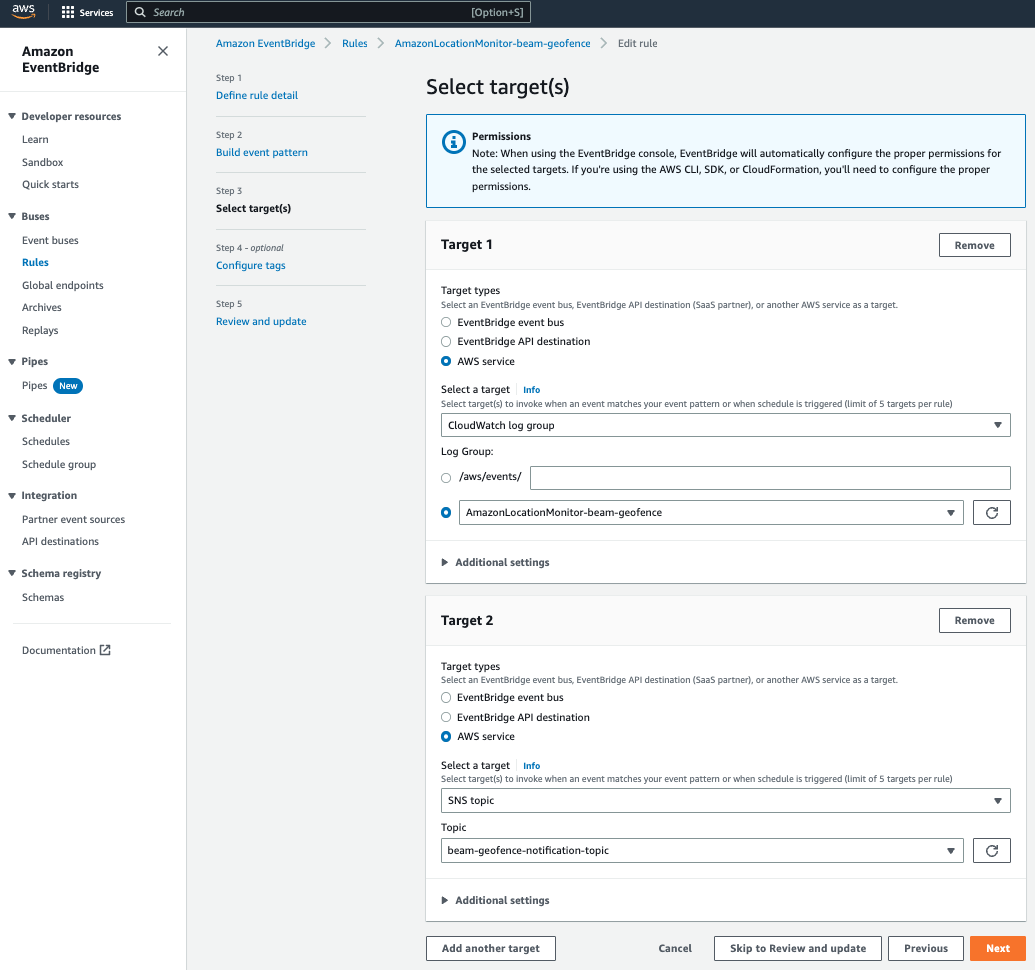Choose EventBridge API destination for Target 2
The height and width of the screenshot is (970, 1035).
[x=445, y=717]
